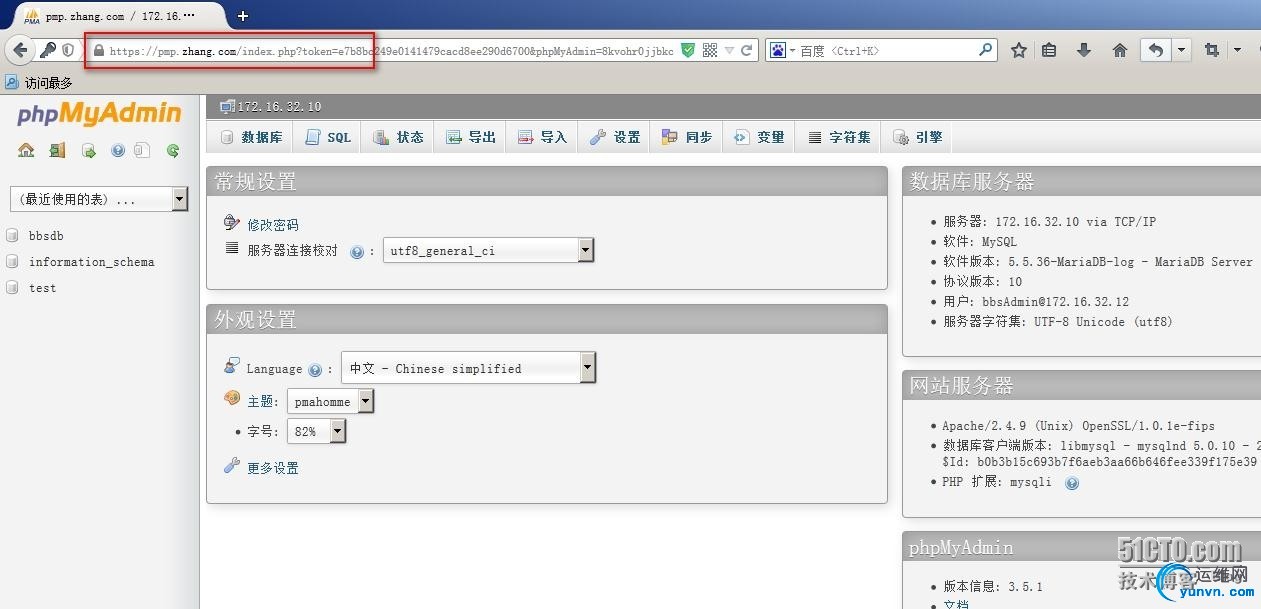Screen dimensions: 1261x609
Task: Click the help icon after PHP 扩展 mysqli
Action: click(1072, 483)
